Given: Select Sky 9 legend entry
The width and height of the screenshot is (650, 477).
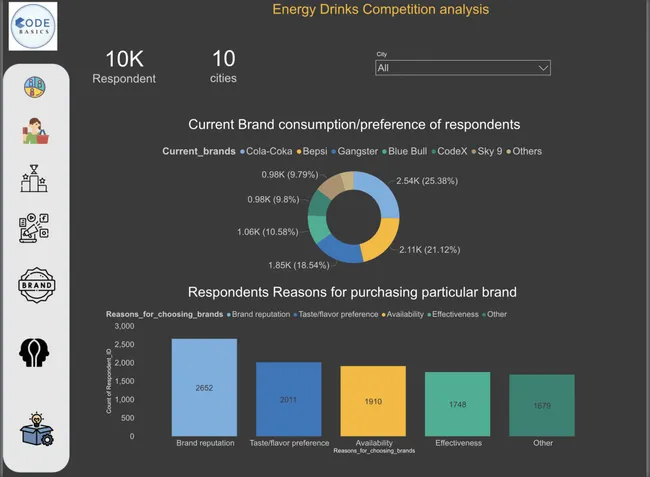Looking at the screenshot, I should coord(487,151).
